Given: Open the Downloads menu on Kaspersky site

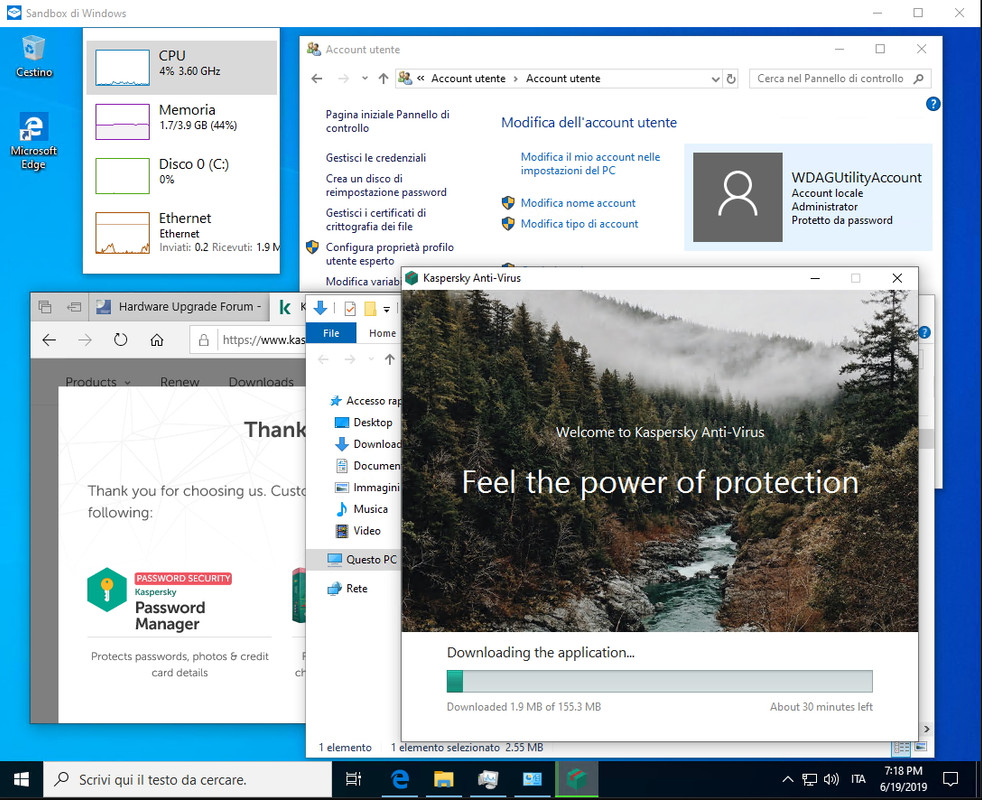Looking at the screenshot, I should (x=261, y=382).
